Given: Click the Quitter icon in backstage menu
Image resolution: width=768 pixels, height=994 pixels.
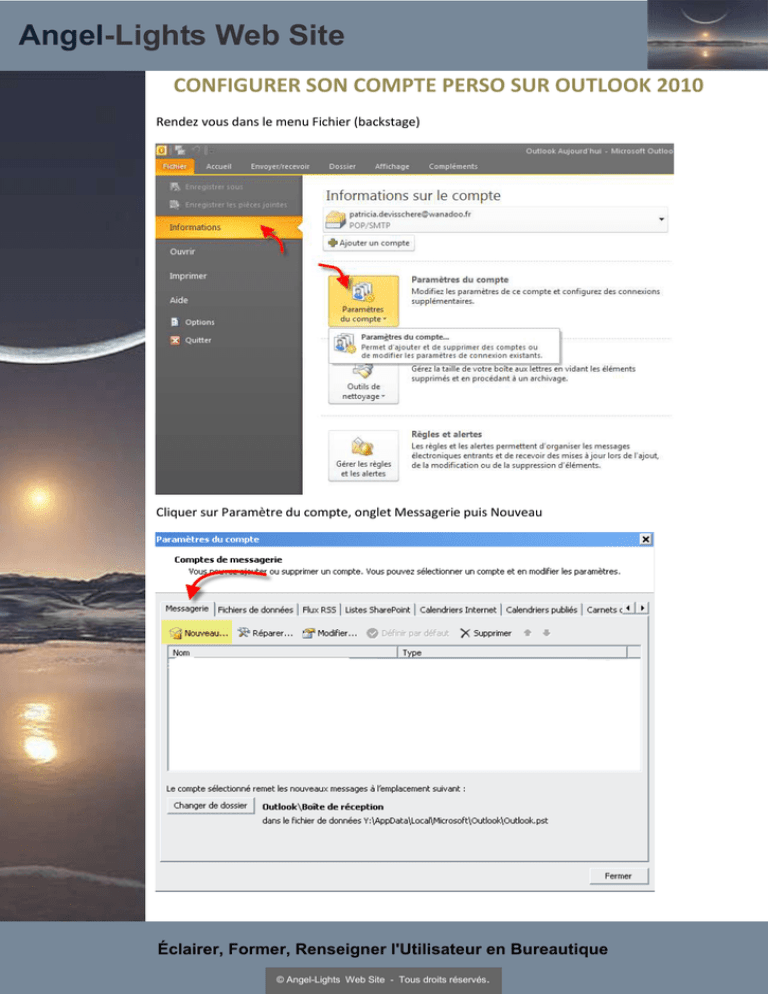Looking at the screenshot, I should coord(175,340).
